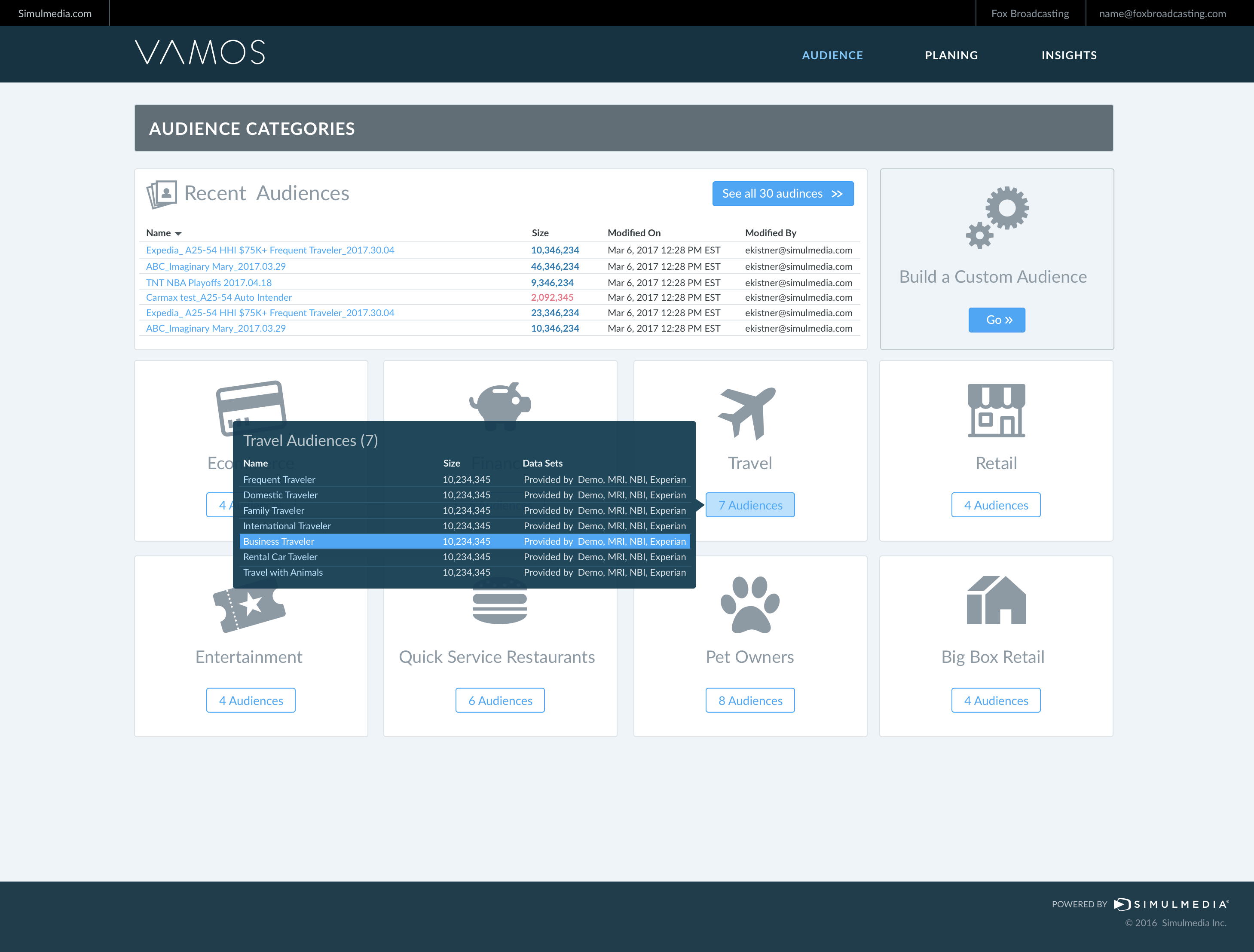Click the Data Sets column header in popup

pos(542,463)
